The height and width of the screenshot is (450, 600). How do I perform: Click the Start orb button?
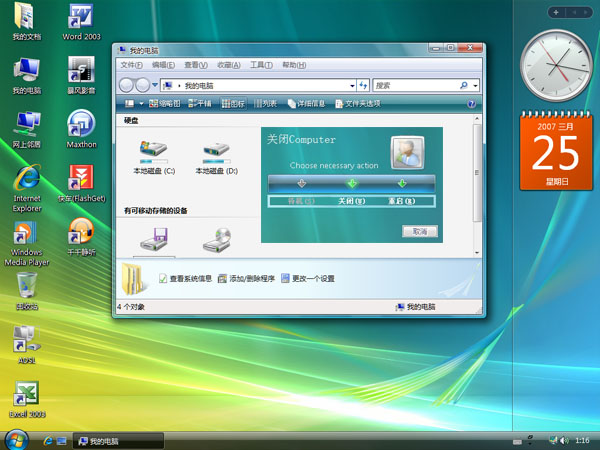(x=17, y=440)
